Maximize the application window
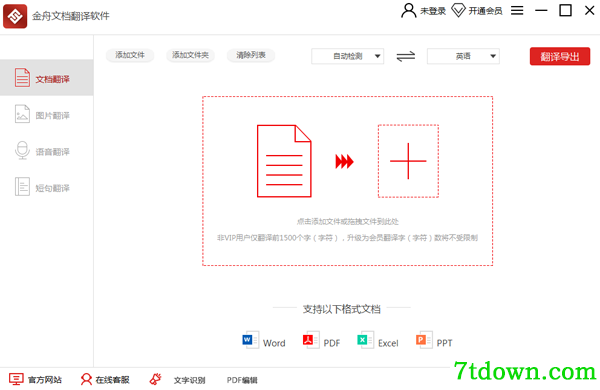 point(565,11)
